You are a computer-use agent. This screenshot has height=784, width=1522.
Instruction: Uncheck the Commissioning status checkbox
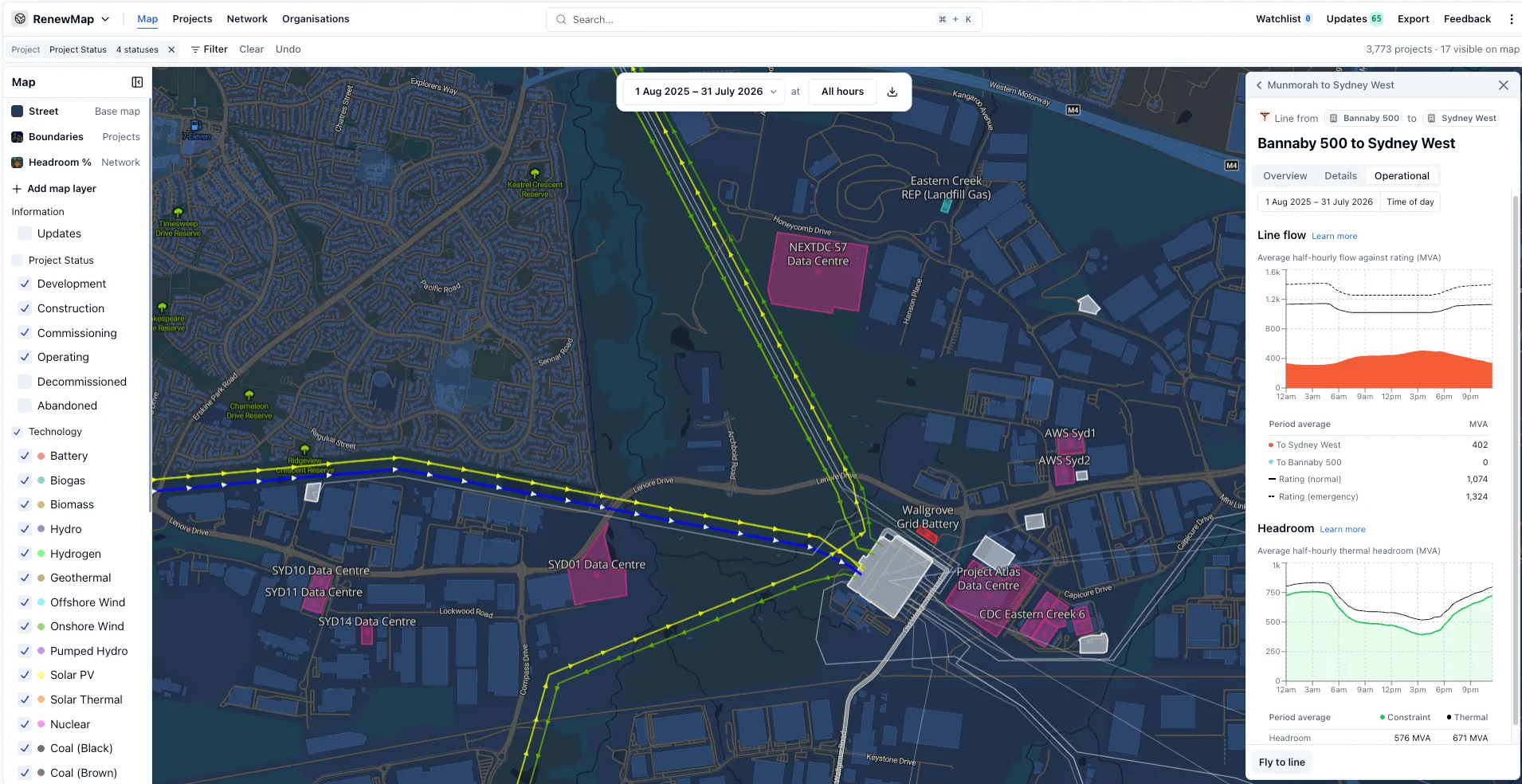(x=25, y=333)
